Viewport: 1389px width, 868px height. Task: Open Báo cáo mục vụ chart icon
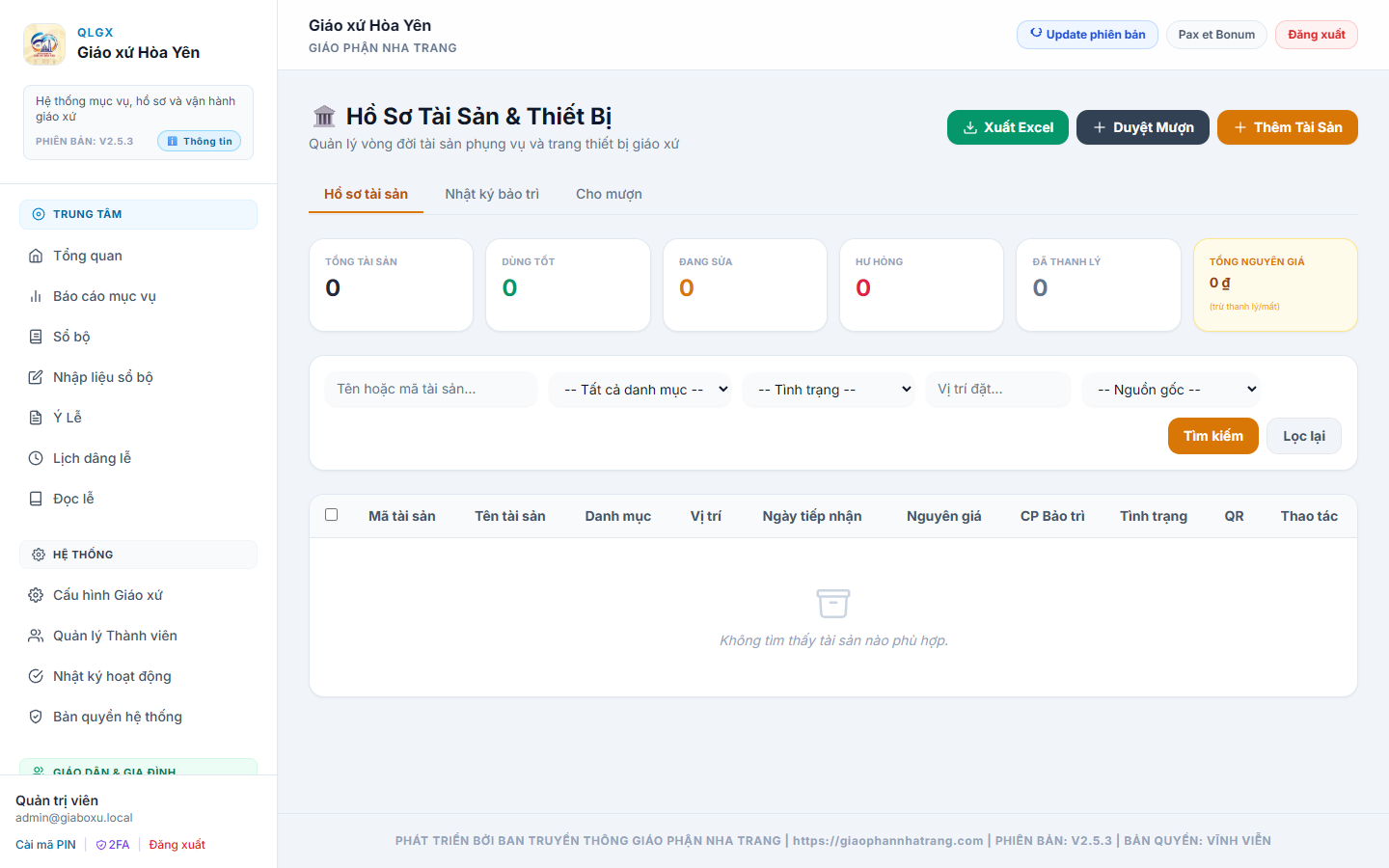36,296
